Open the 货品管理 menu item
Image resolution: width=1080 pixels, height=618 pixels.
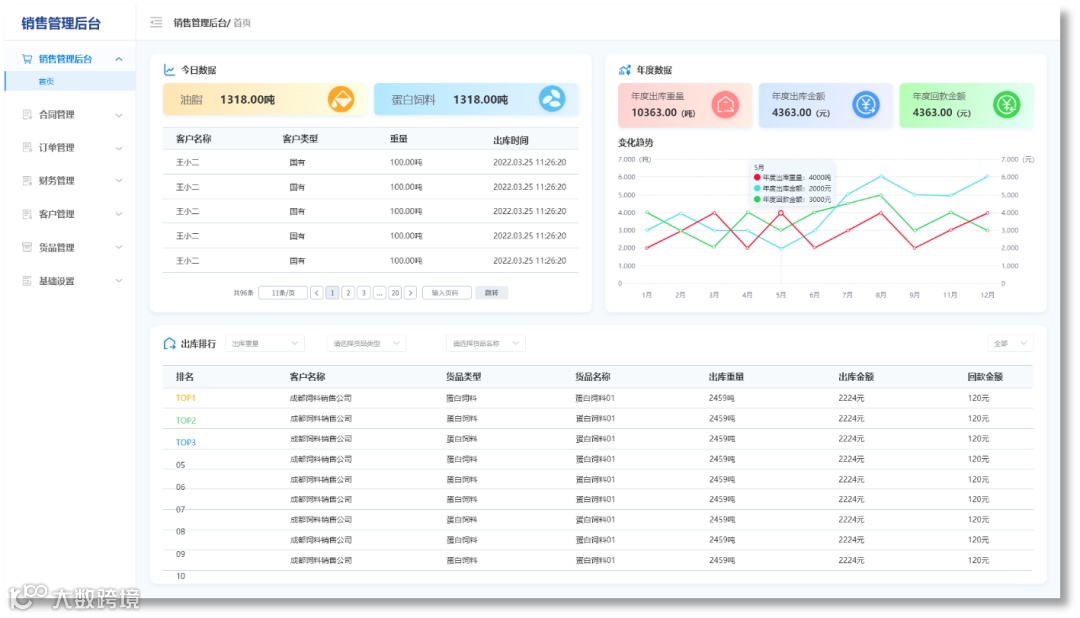(70, 247)
